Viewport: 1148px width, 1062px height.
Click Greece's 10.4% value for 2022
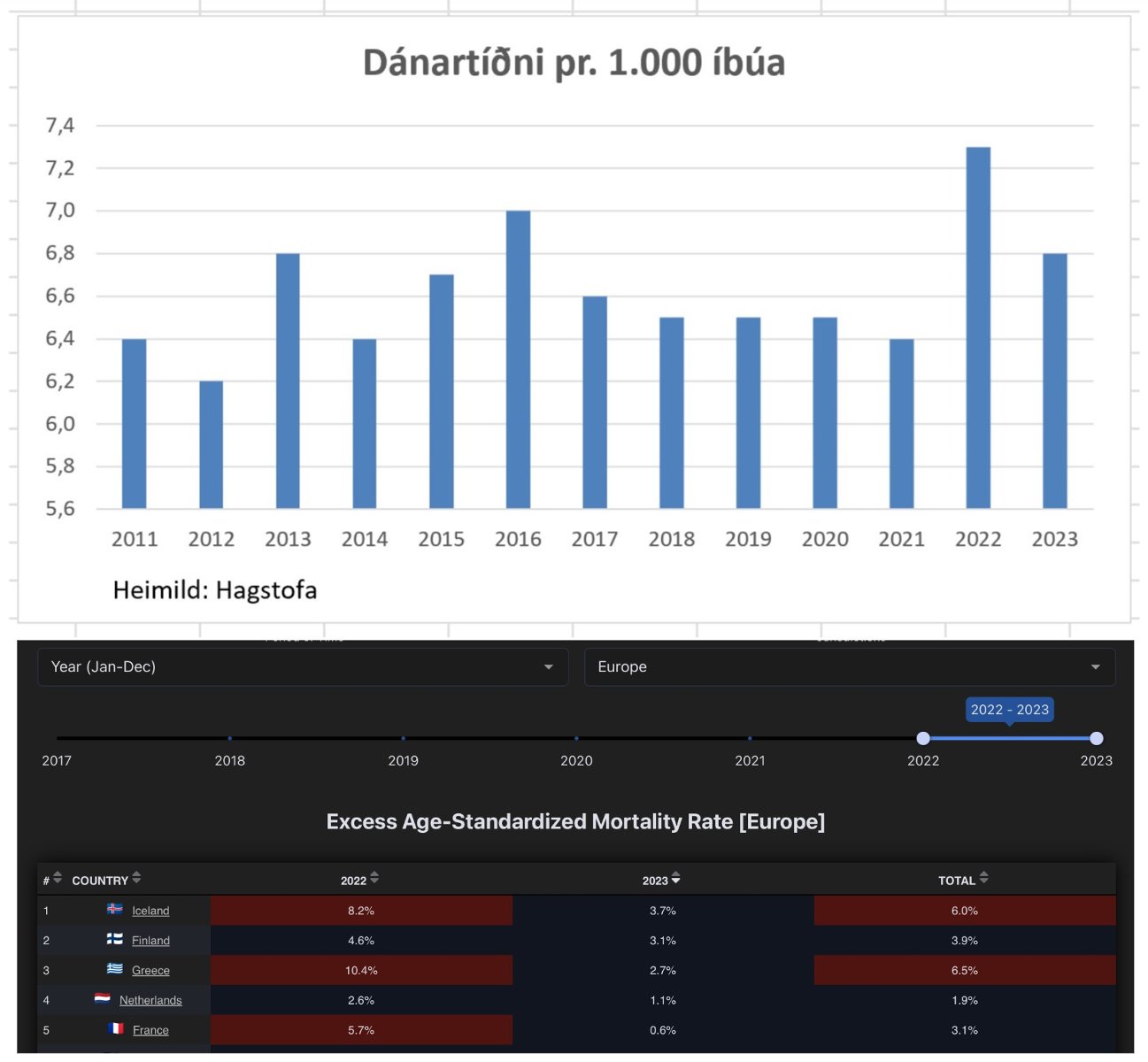pos(361,971)
